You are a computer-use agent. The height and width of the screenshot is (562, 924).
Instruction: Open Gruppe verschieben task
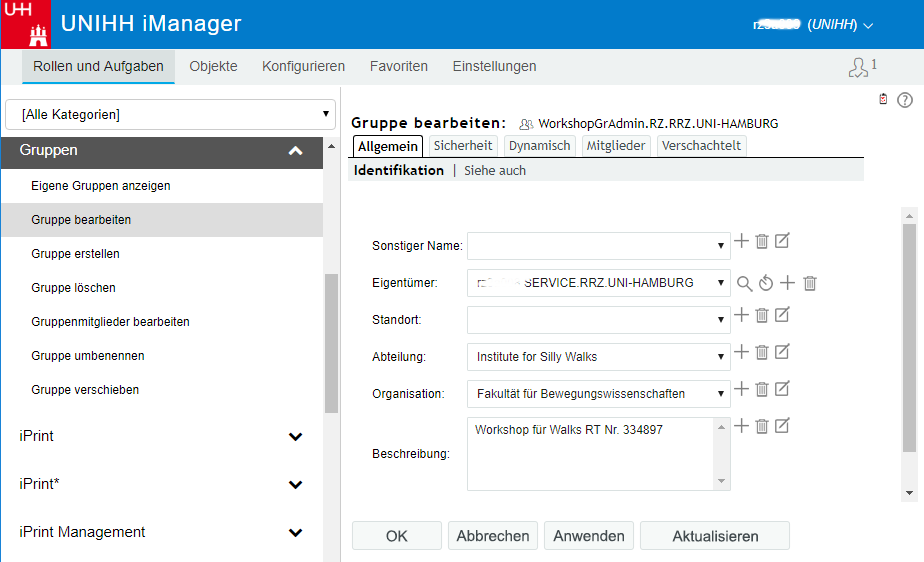tap(162, 390)
